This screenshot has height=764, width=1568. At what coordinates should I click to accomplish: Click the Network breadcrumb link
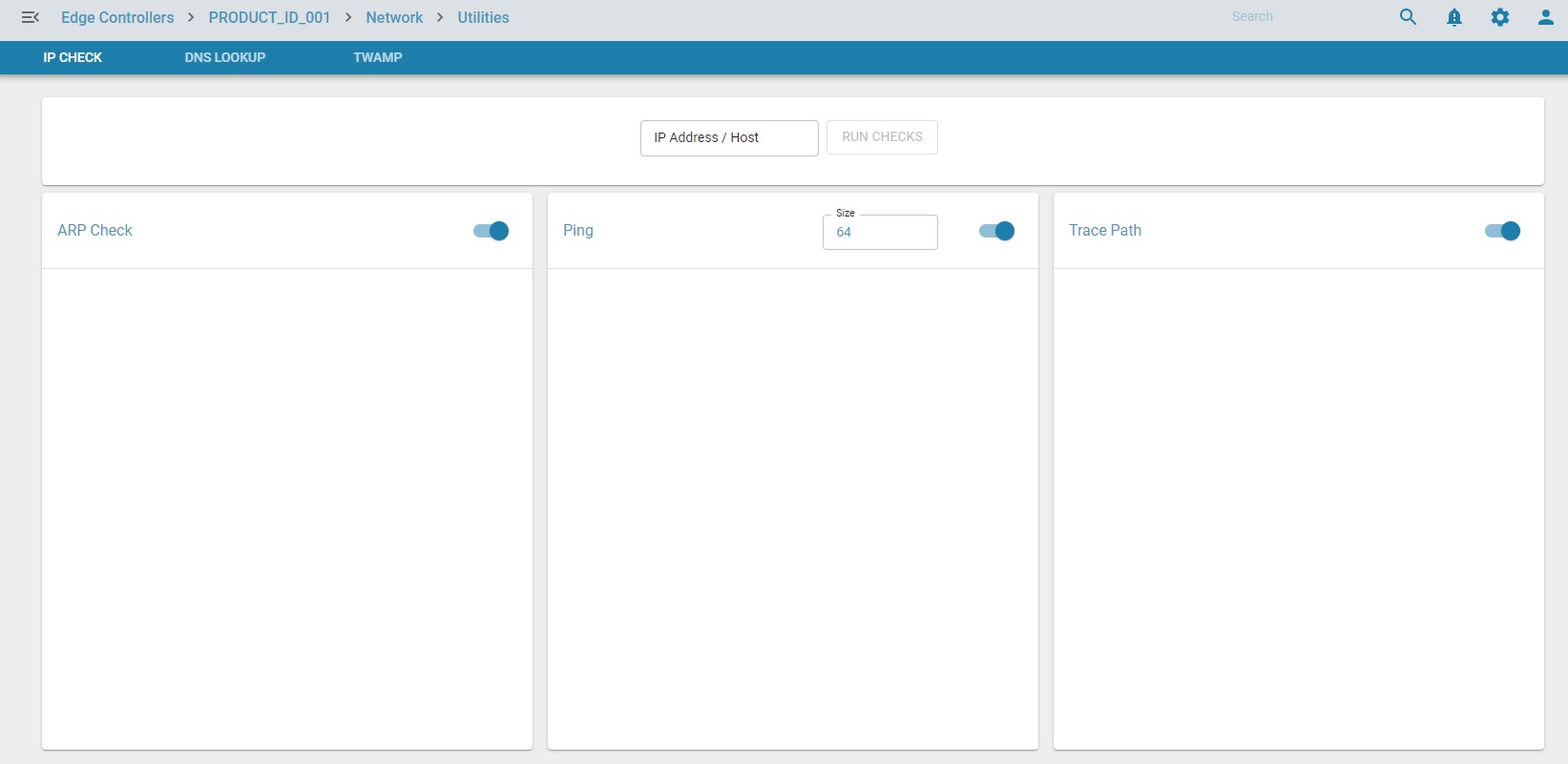(394, 17)
